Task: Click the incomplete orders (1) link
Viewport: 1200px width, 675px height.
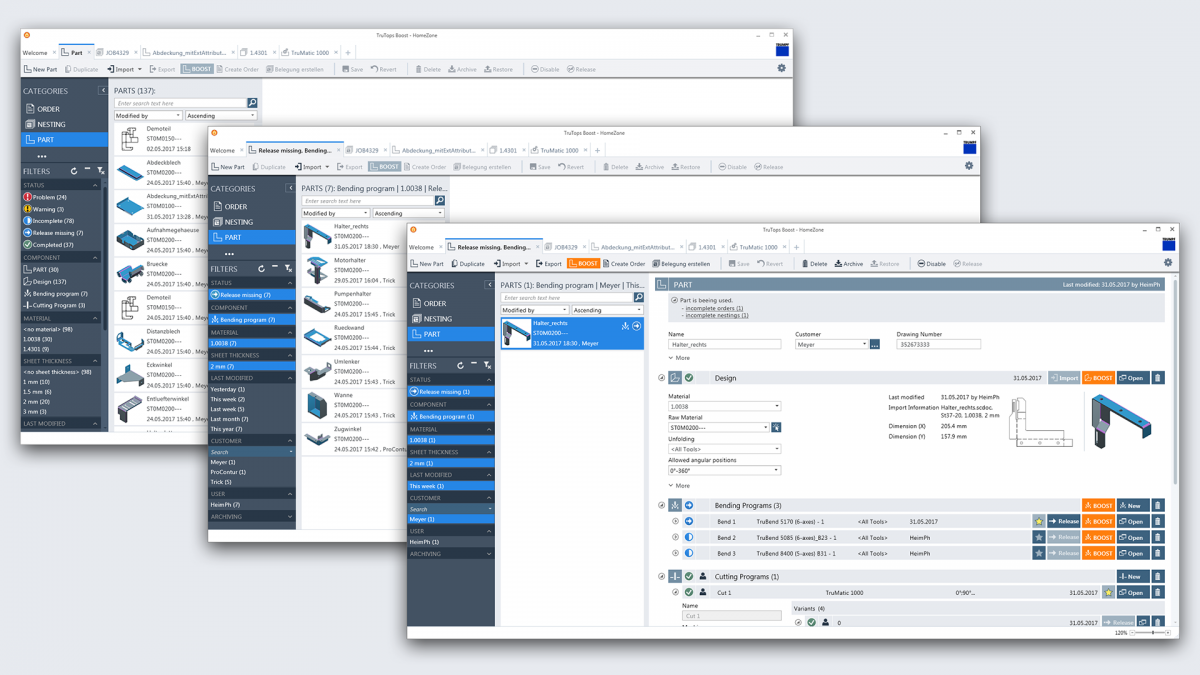Action: (x=714, y=308)
